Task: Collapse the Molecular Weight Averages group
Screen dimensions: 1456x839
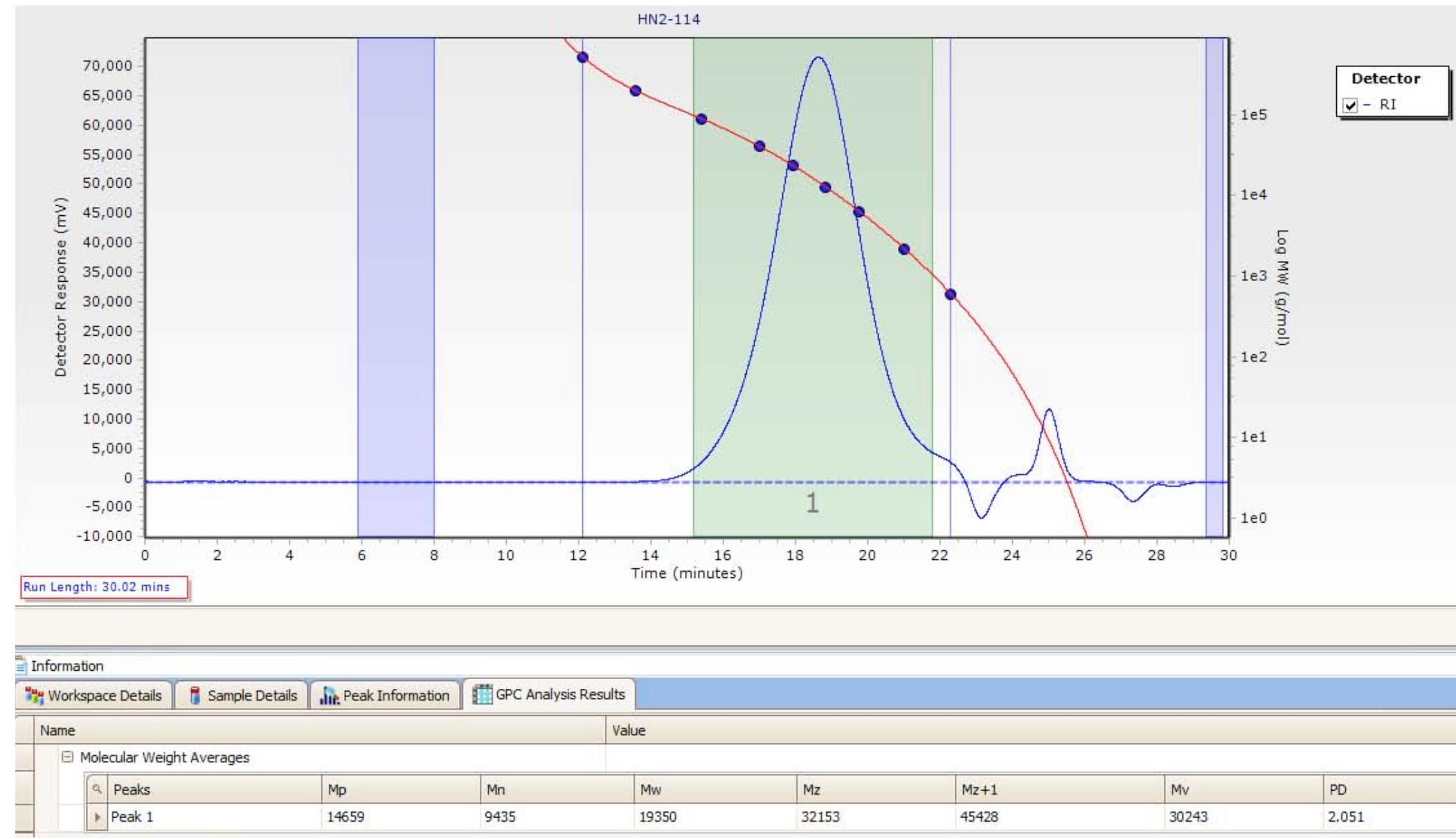Action: click(x=67, y=757)
